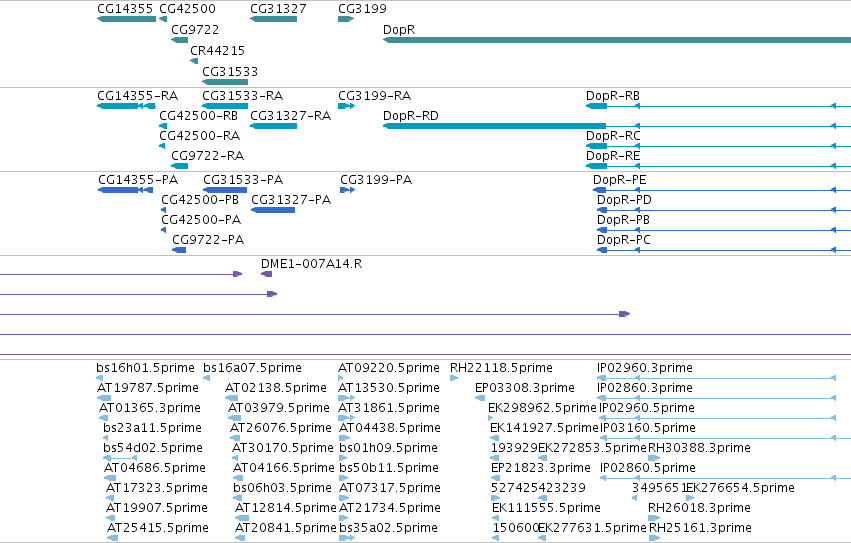Screen dimensions: 851x543
Task: Click transcript DopR-RD label
Action: pos(411,116)
